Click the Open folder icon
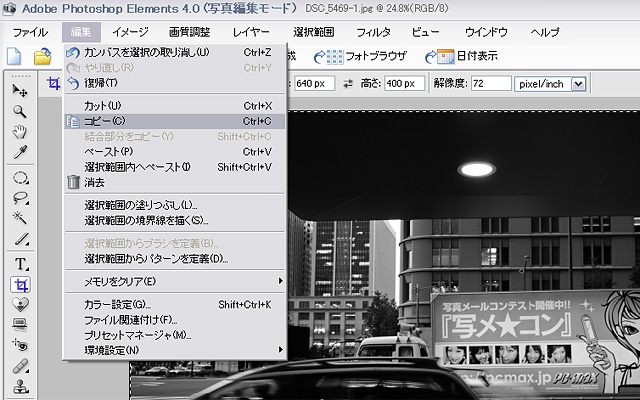The image size is (640, 400). 42,57
